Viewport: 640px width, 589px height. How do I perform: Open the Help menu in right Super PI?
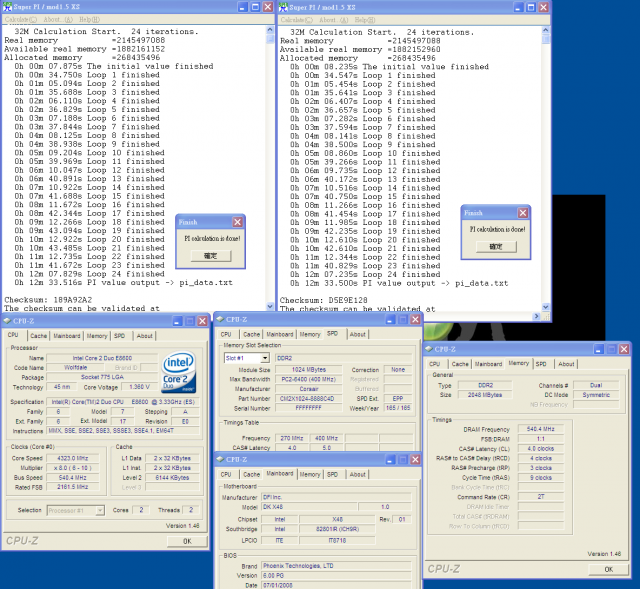(x=365, y=20)
